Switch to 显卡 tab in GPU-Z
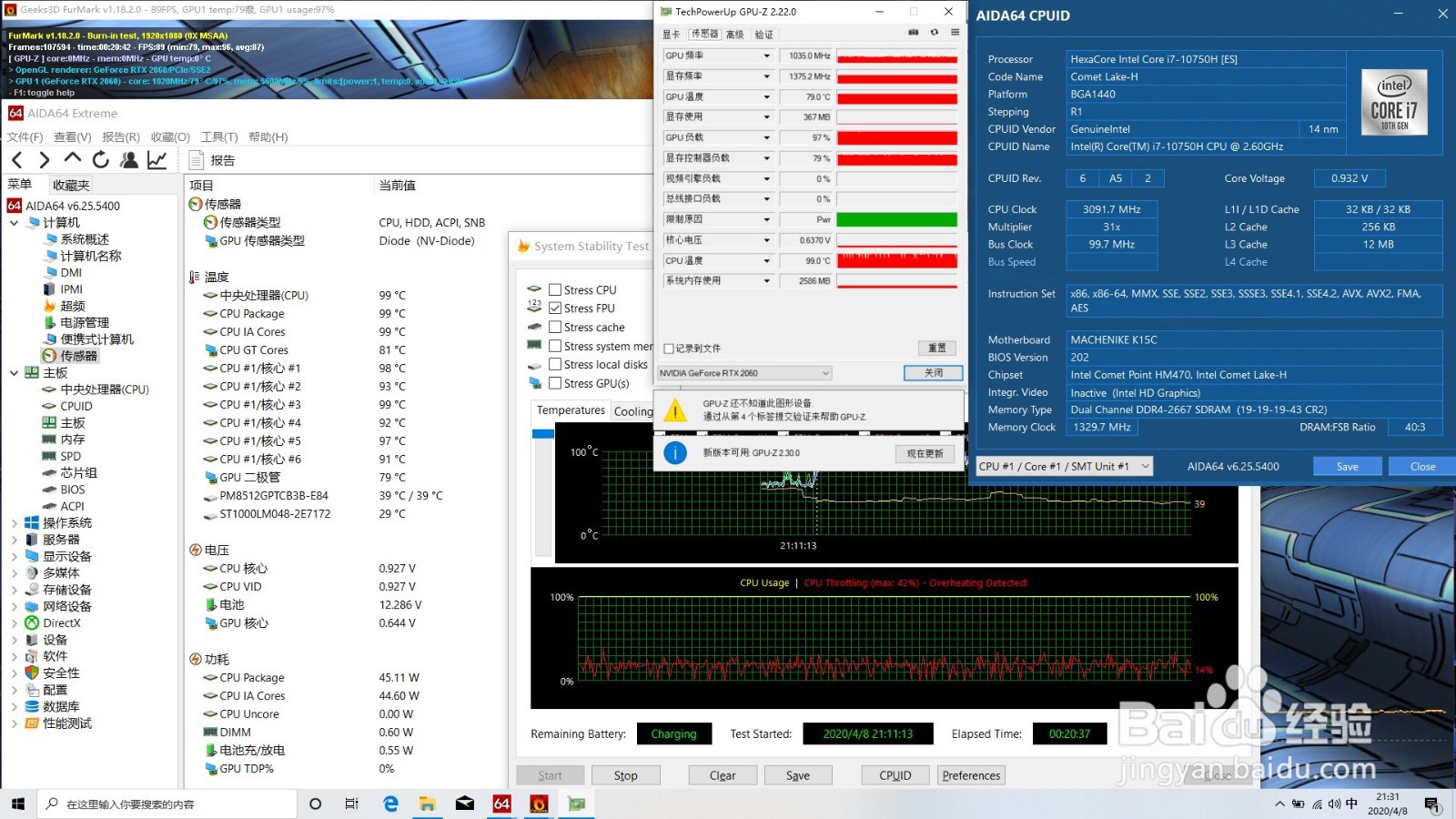The height and width of the screenshot is (819, 1456). (x=672, y=35)
